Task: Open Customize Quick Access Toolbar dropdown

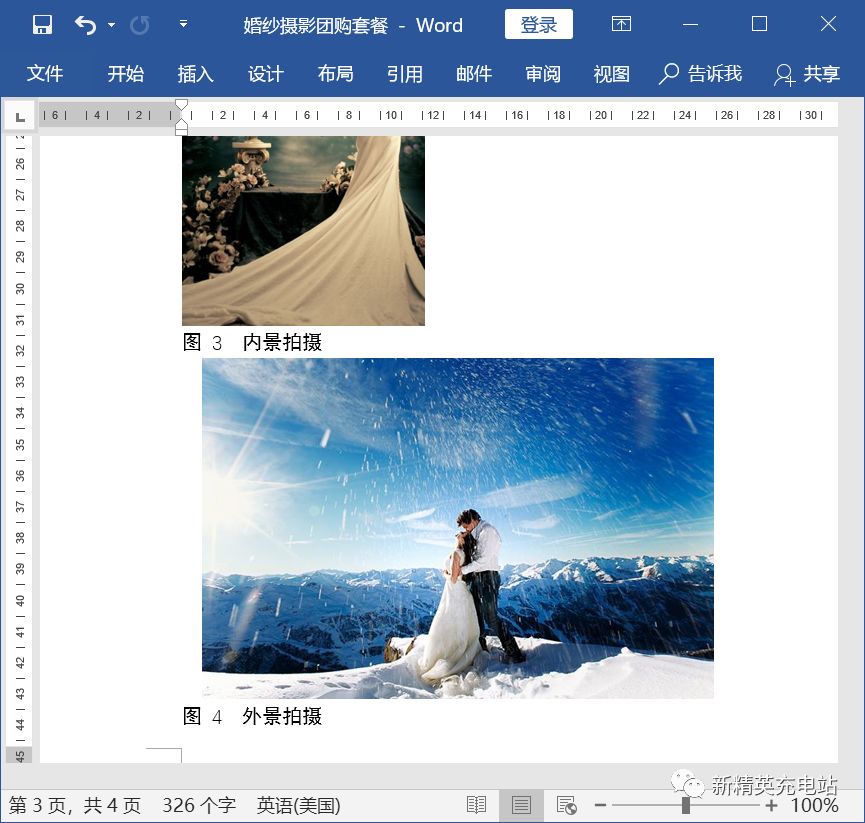Action: [x=183, y=24]
